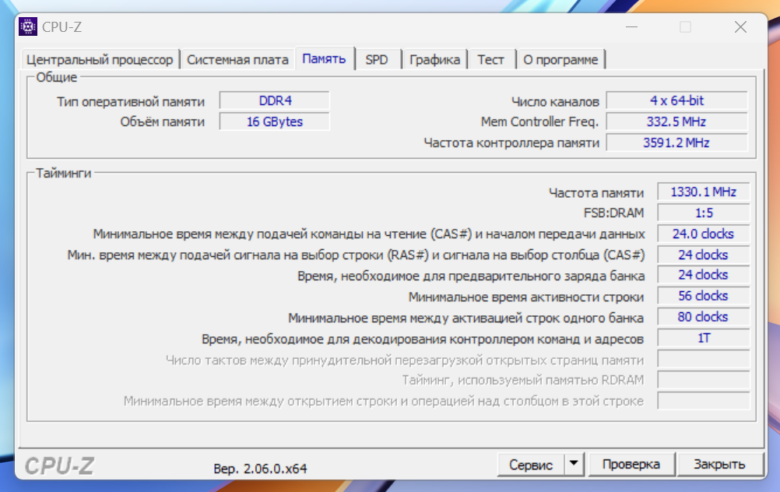The image size is (780, 492).
Task: Click the FSB:DRAM label
Action: 613,213
